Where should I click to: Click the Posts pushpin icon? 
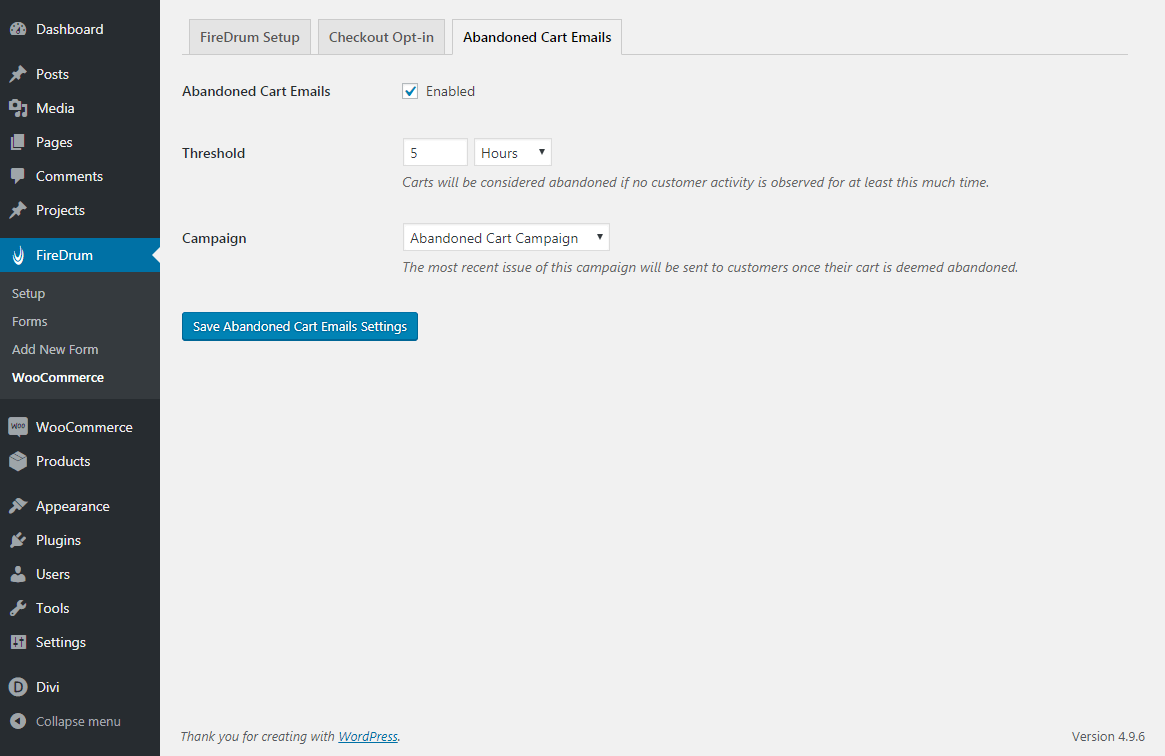point(17,74)
